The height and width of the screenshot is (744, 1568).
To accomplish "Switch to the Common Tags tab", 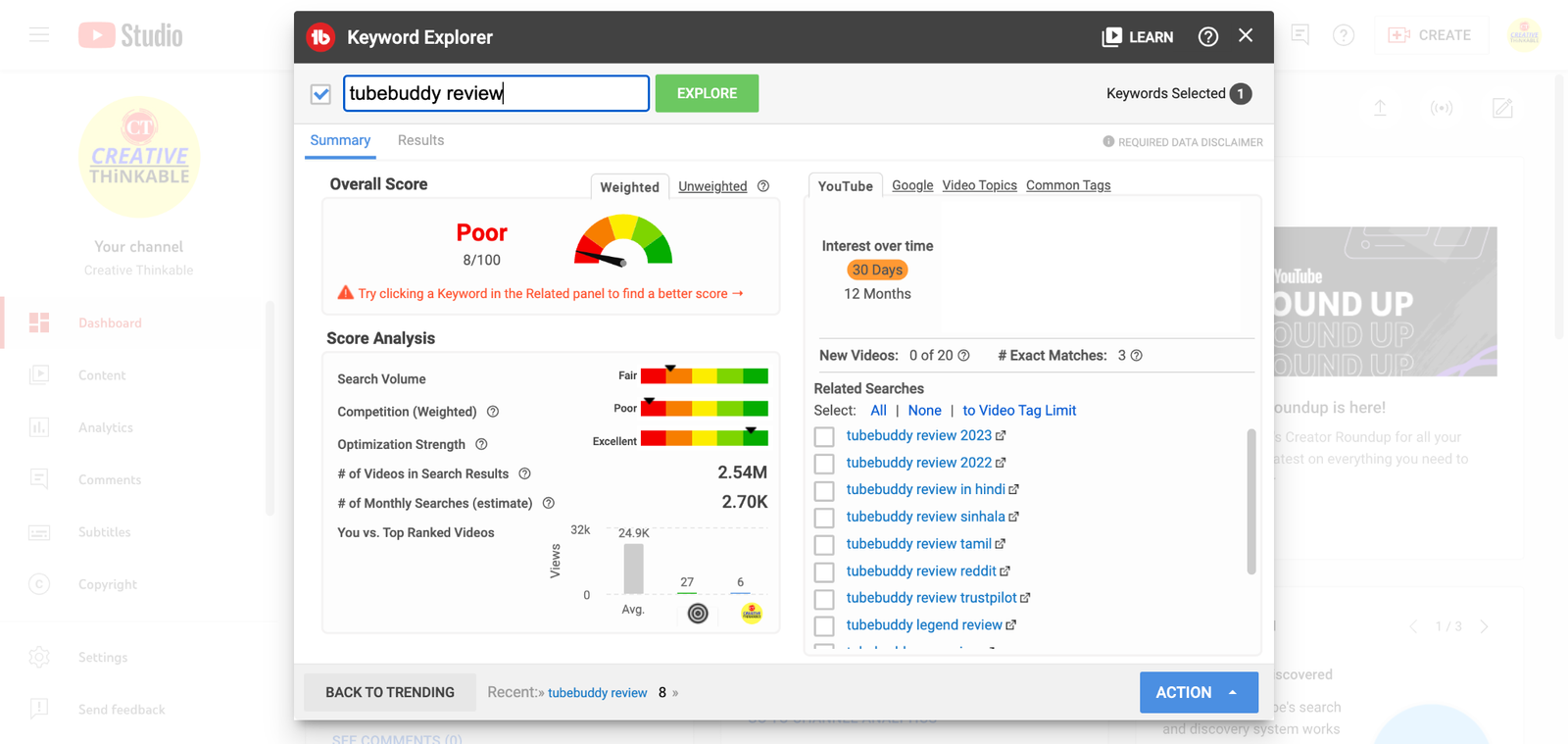I will pos(1068,185).
